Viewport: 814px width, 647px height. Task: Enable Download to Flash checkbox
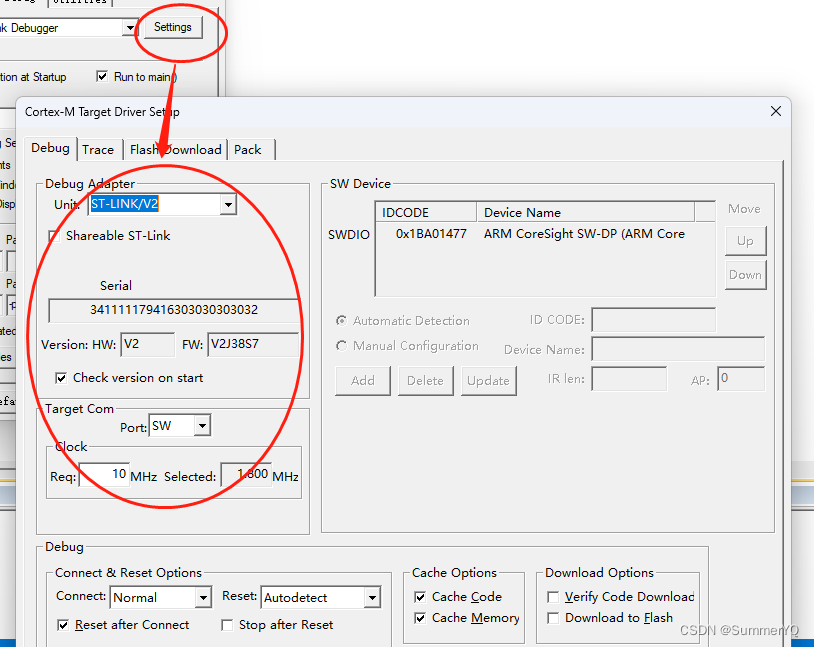[x=553, y=618]
